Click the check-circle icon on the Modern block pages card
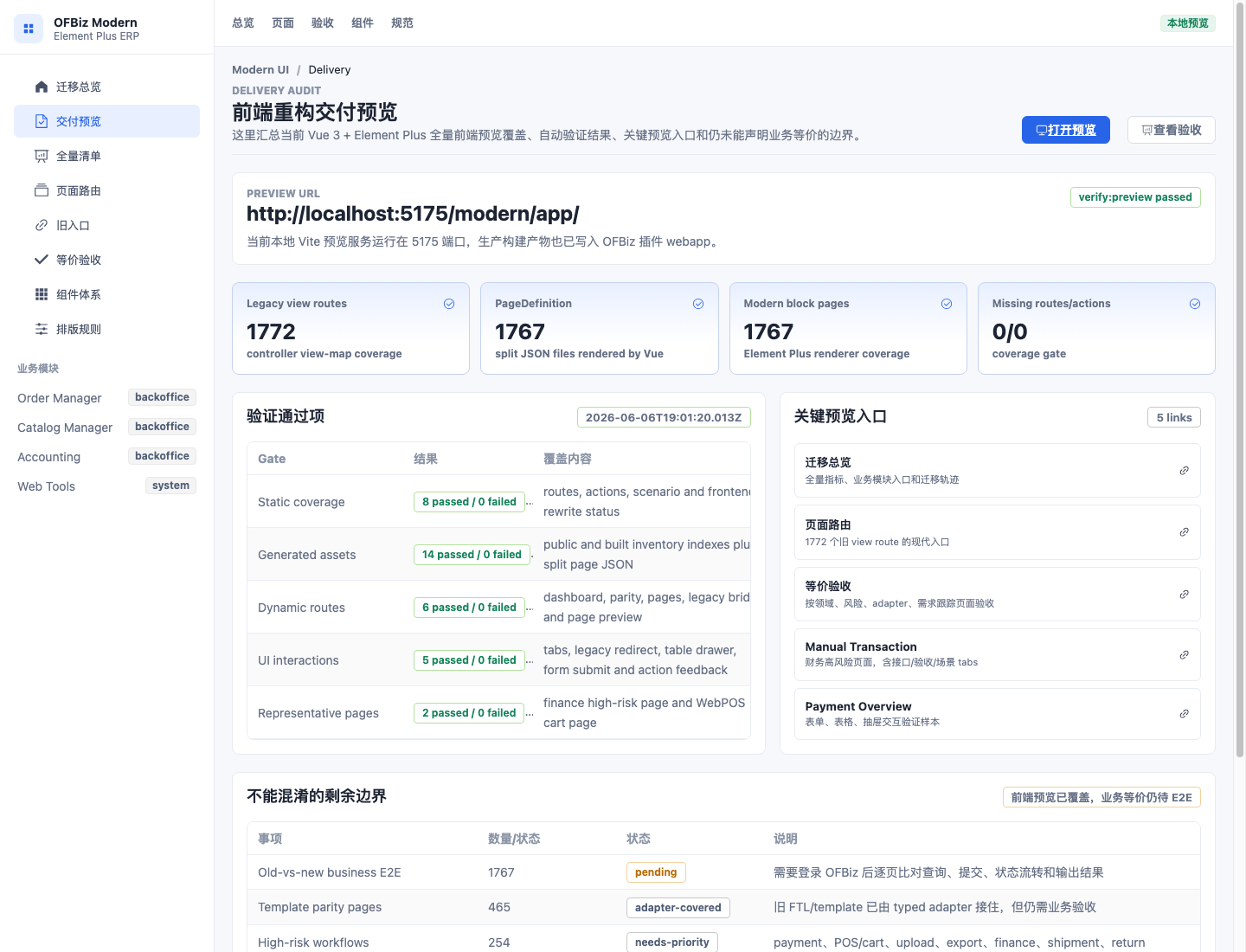 coord(947,304)
